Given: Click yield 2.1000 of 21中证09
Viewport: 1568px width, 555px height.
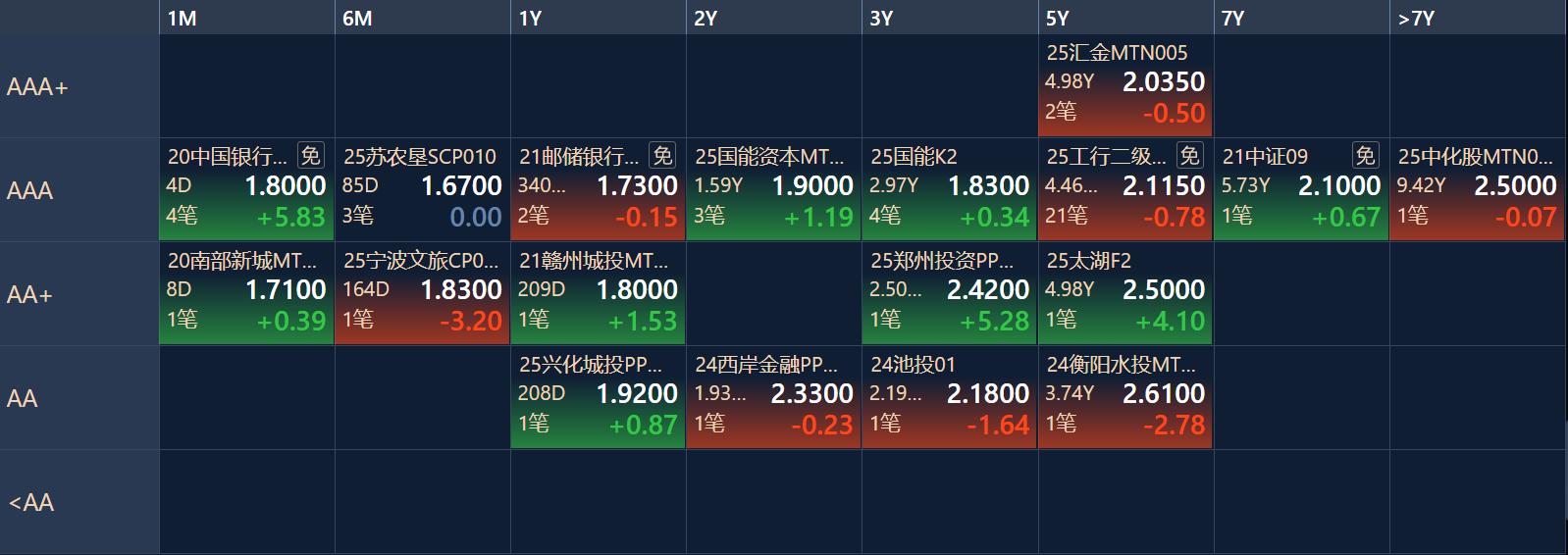Looking at the screenshot, I should tap(1339, 186).
